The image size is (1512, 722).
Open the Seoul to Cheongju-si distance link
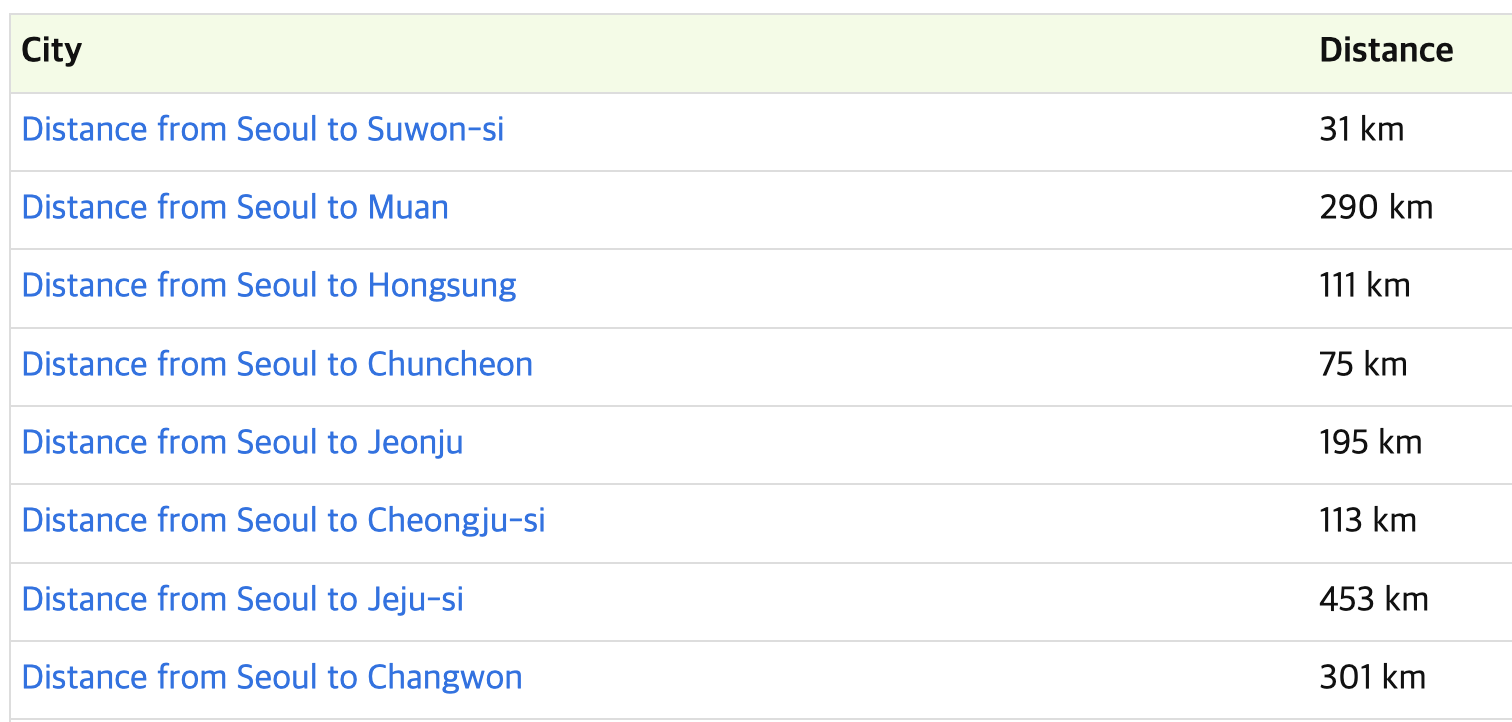click(283, 520)
